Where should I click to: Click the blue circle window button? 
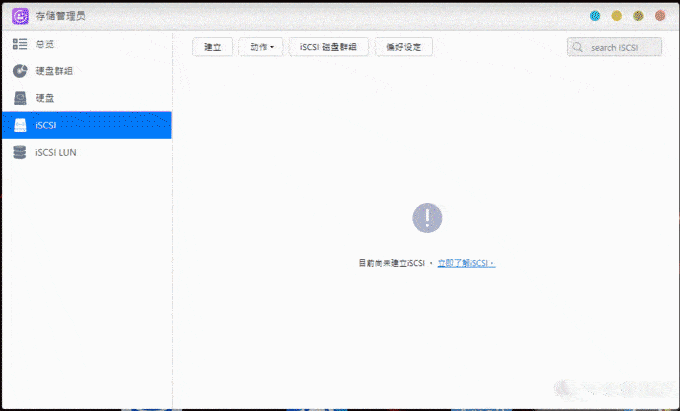click(595, 16)
